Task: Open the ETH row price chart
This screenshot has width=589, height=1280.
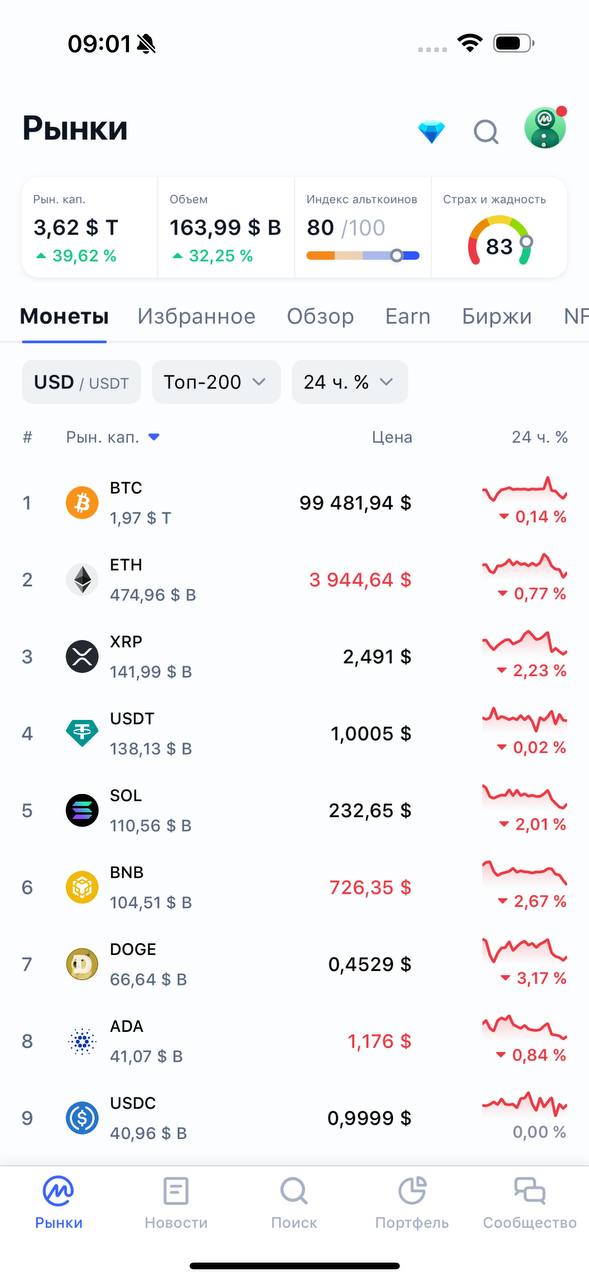Action: click(x=524, y=566)
